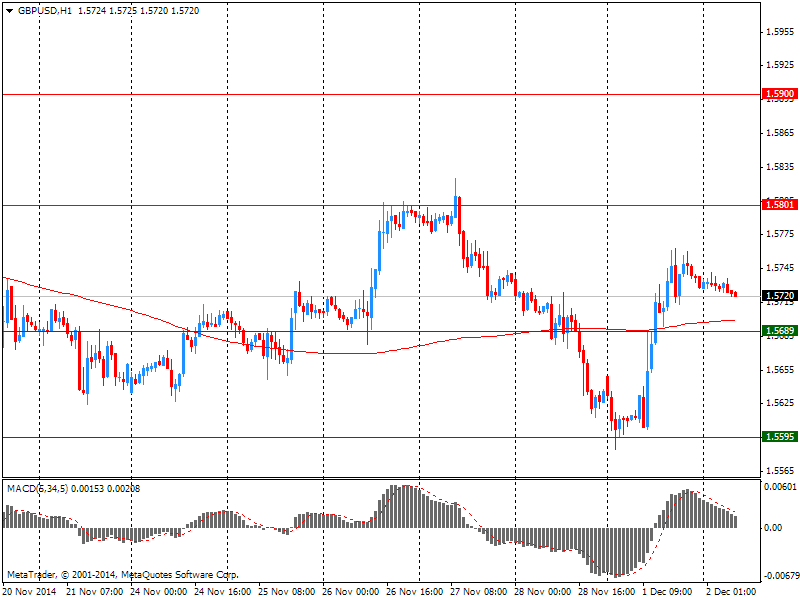Select the 21 Nov 07:00 time label

point(95,591)
